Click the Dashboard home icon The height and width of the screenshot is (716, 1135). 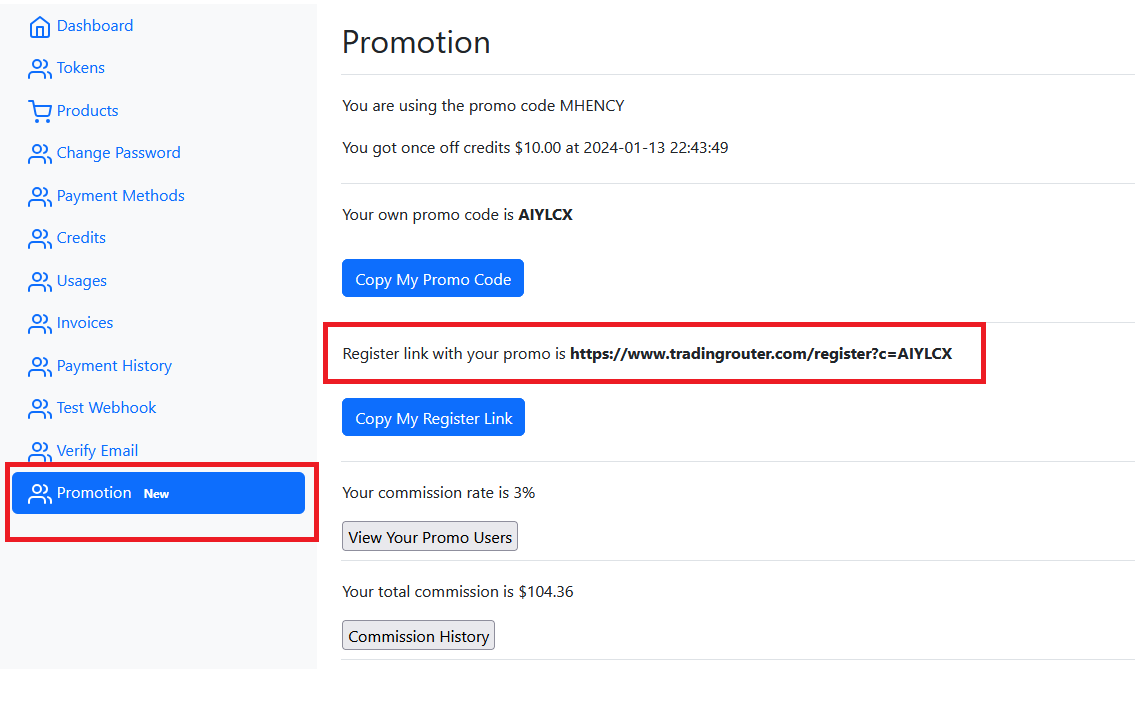click(x=40, y=27)
